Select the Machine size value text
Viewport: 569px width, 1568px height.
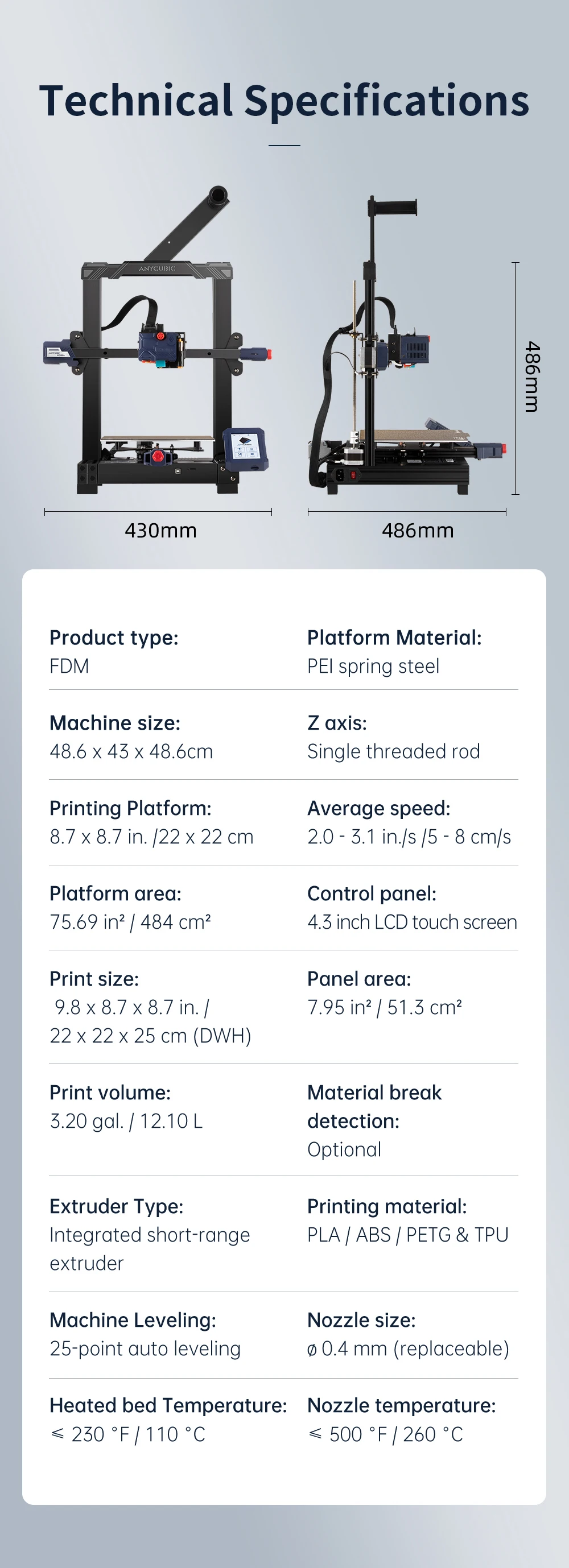131,751
